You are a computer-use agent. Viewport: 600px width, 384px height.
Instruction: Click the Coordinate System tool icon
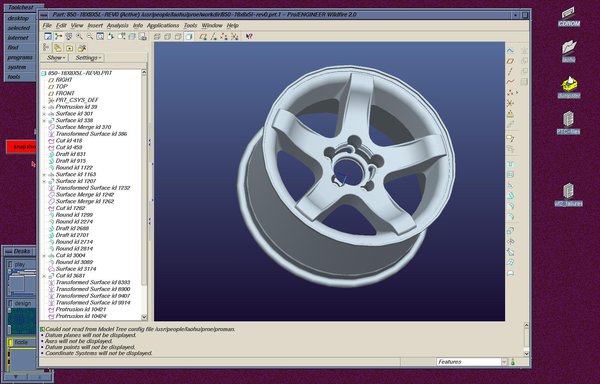click(x=510, y=103)
